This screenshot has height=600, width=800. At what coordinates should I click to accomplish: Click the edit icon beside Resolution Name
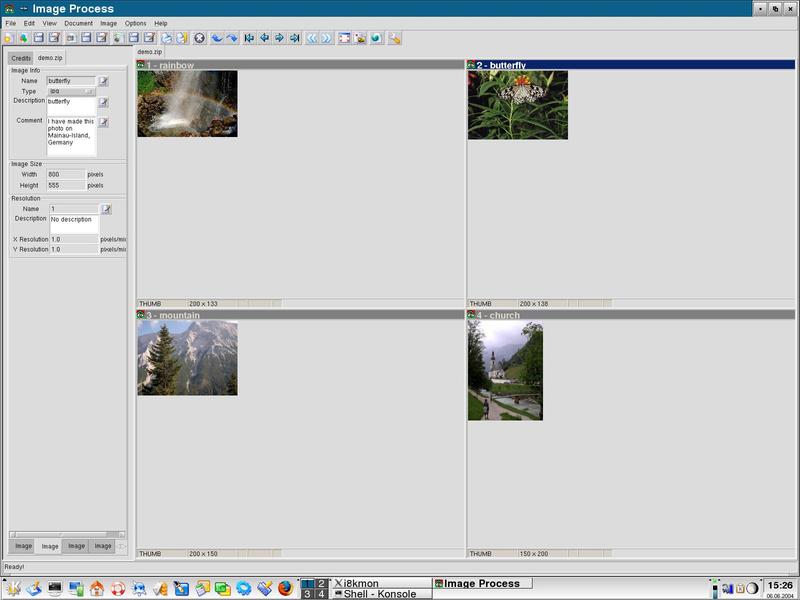coord(105,206)
